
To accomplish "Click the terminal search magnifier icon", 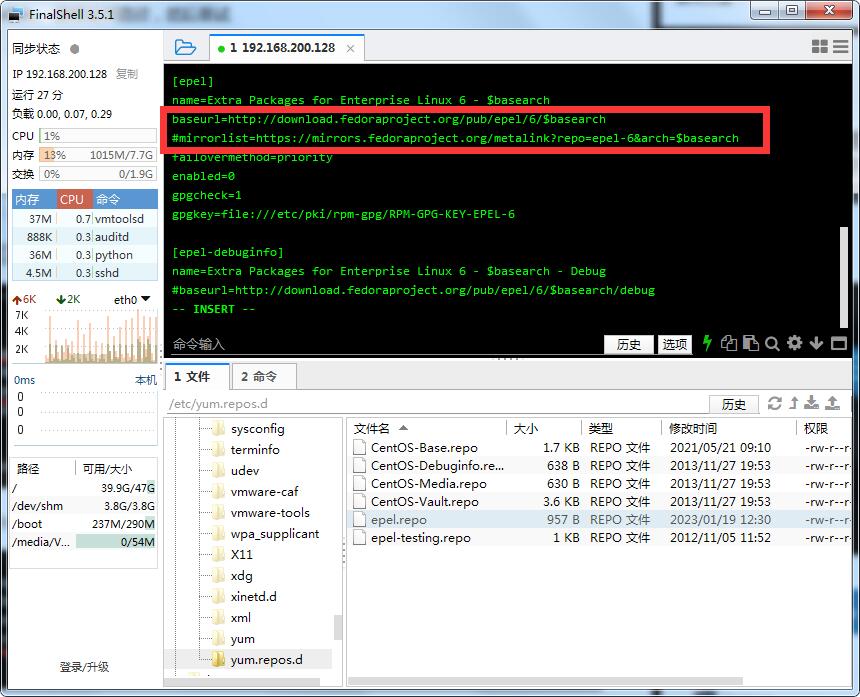I will click(772, 344).
